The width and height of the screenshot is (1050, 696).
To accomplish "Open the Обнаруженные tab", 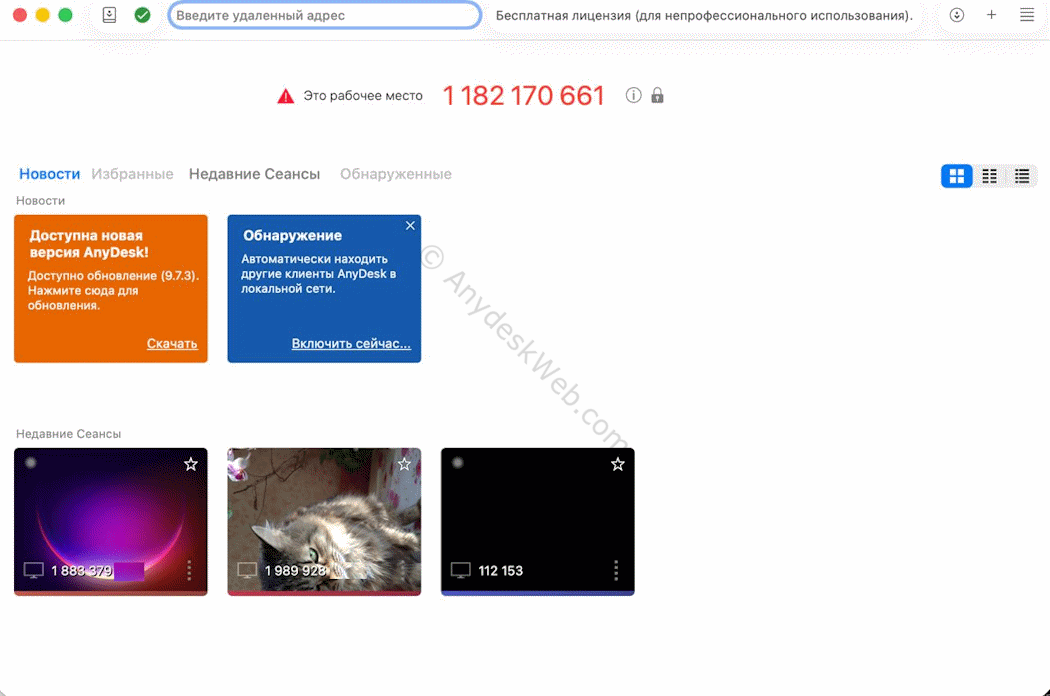I will (x=396, y=174).
